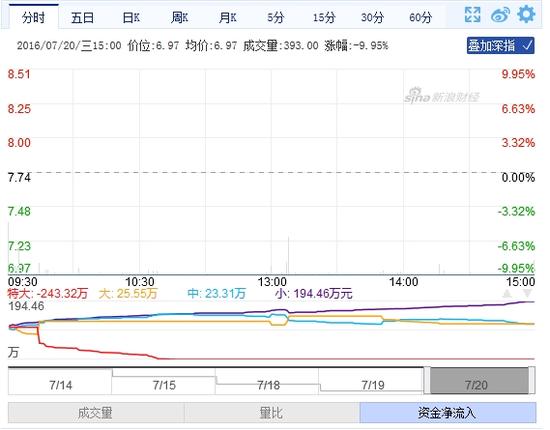This screenshot has width=550, height=430.
Task: Click left handle of 7/20 range slider
Action: click(x=427, y=381)
